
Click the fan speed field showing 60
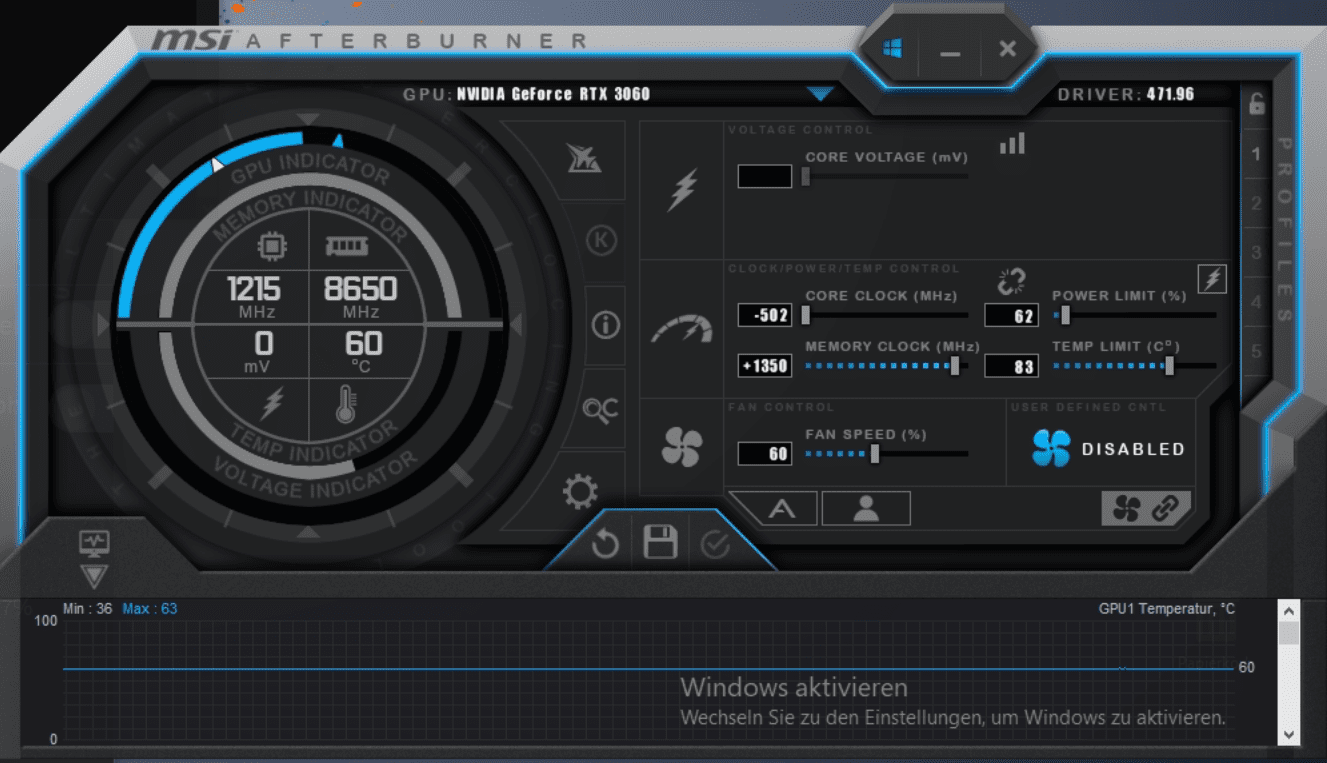click(765, 453)
